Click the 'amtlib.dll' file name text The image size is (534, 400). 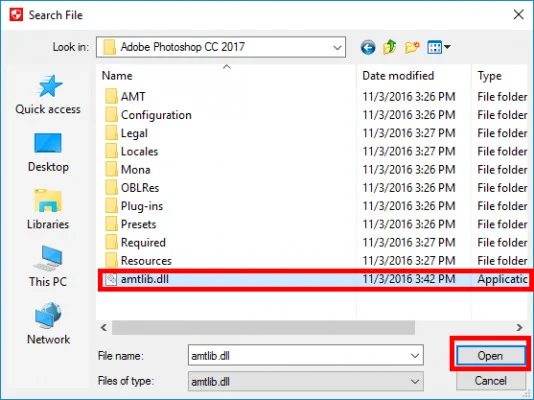[145, 279]
